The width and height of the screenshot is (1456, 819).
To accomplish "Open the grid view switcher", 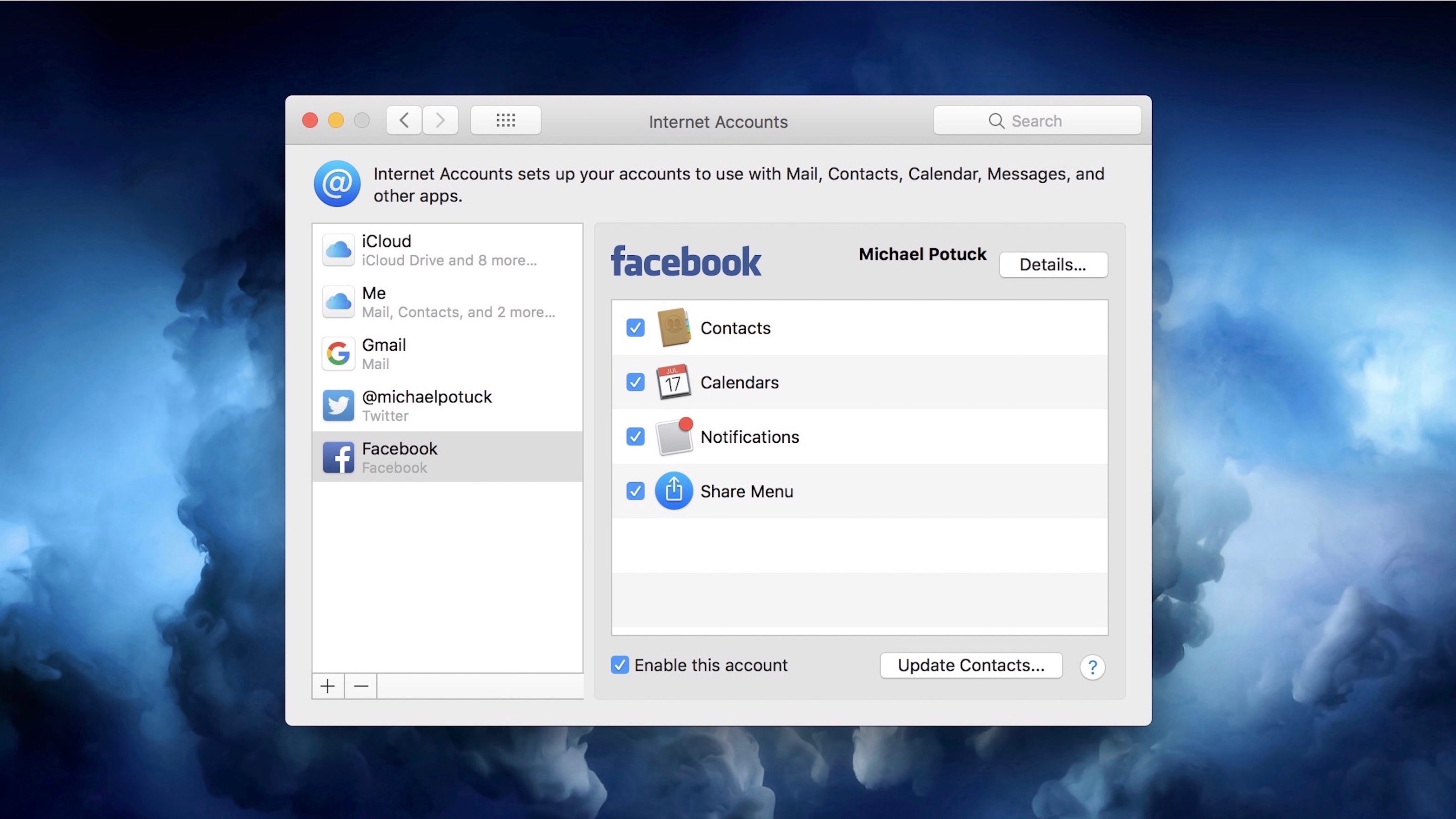I will click(505, 120).
